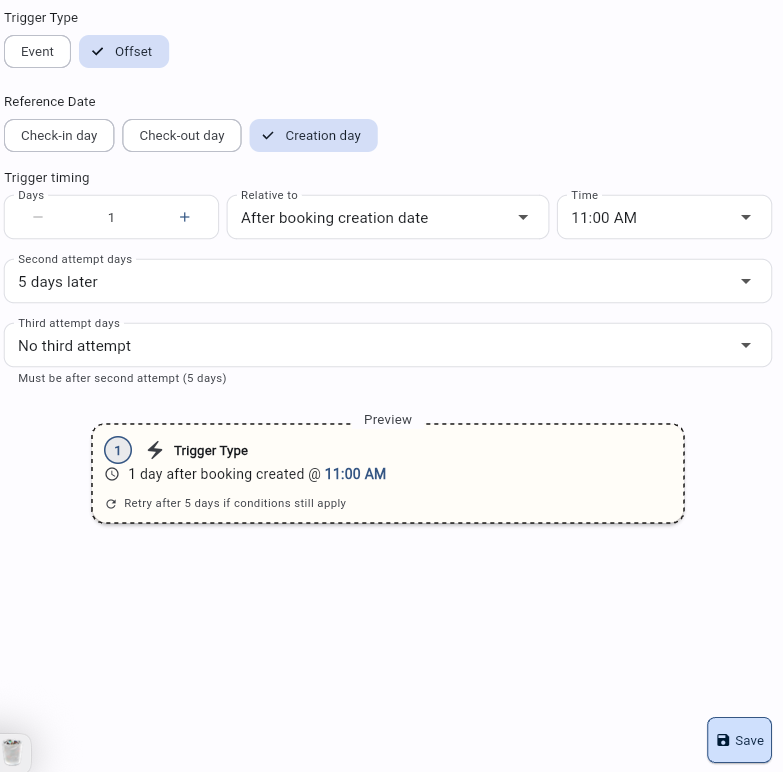Expand the Time dropdown showing 11:00 AM
783x772 pixels.
663,218
